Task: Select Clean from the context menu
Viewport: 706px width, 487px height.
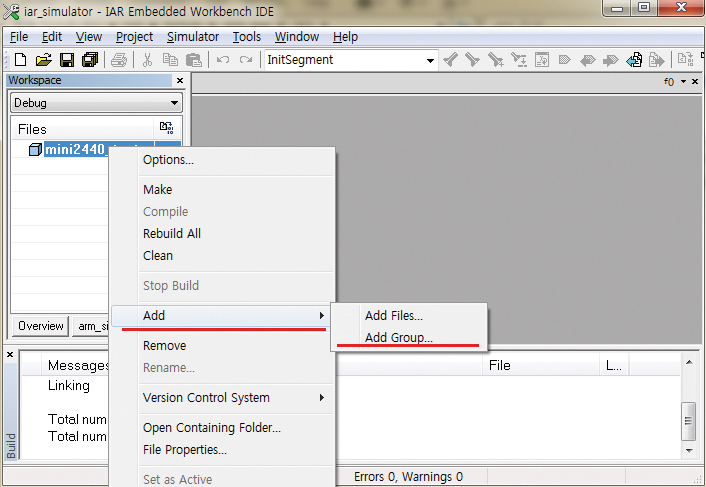Action: [223, 256]
